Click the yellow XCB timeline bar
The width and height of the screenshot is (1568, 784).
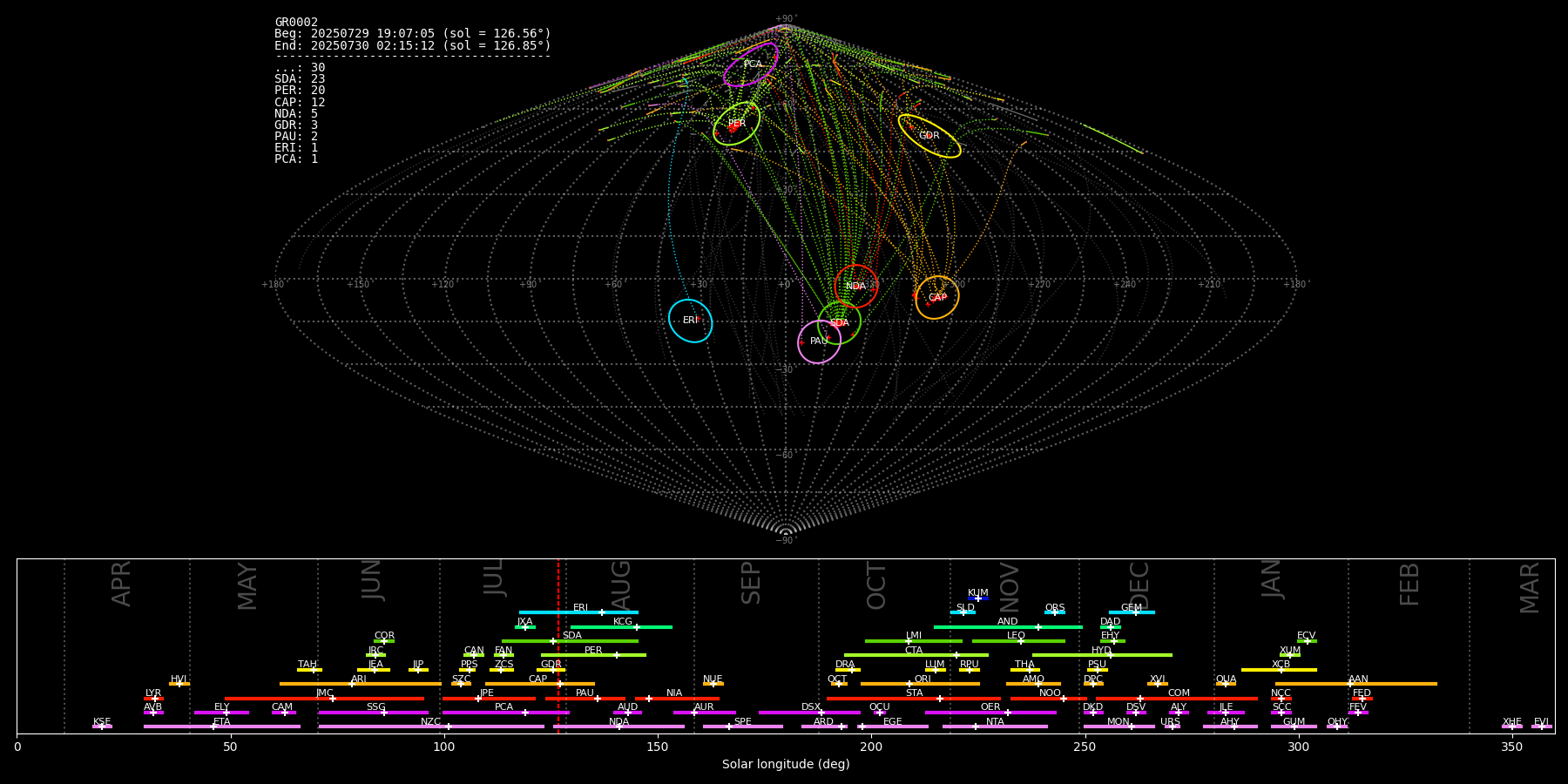pos(1279,670)
